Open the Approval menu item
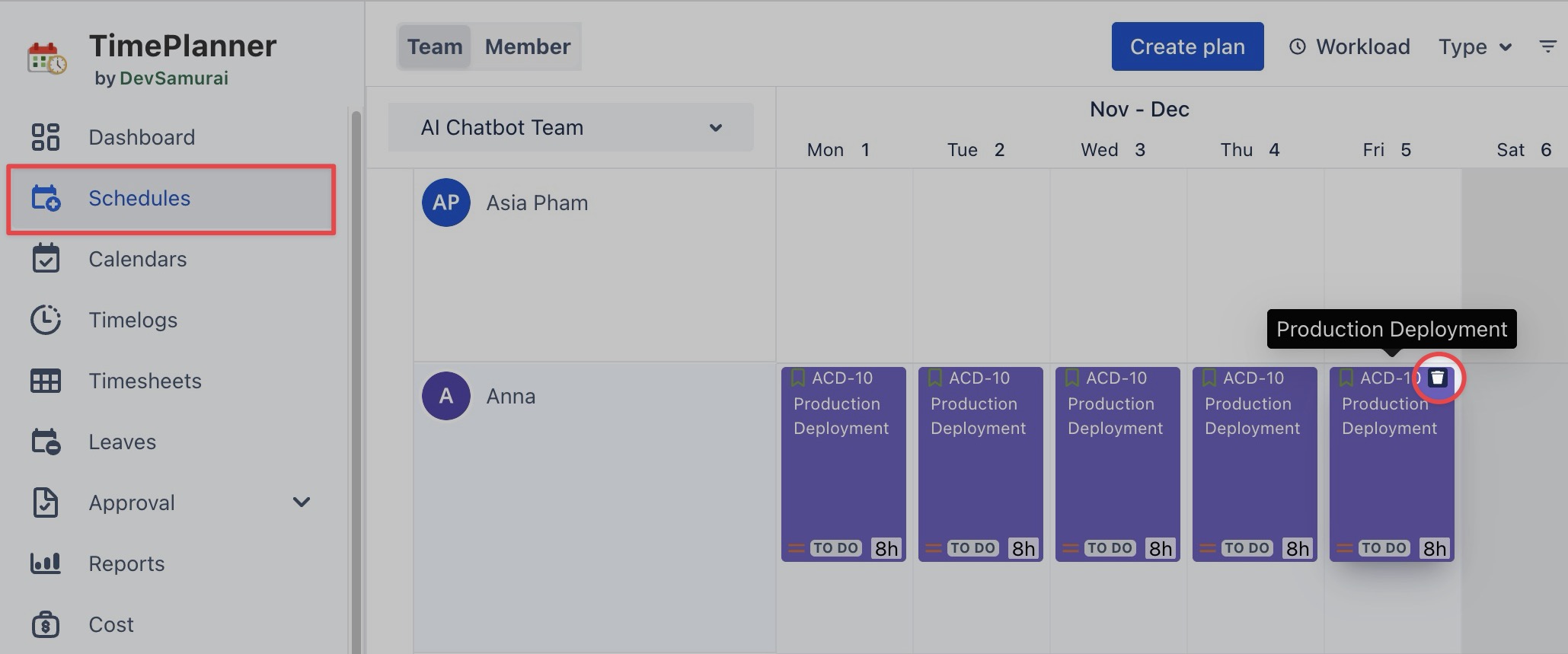This screenshot has width=1568, height=654. tap(132, 502)
